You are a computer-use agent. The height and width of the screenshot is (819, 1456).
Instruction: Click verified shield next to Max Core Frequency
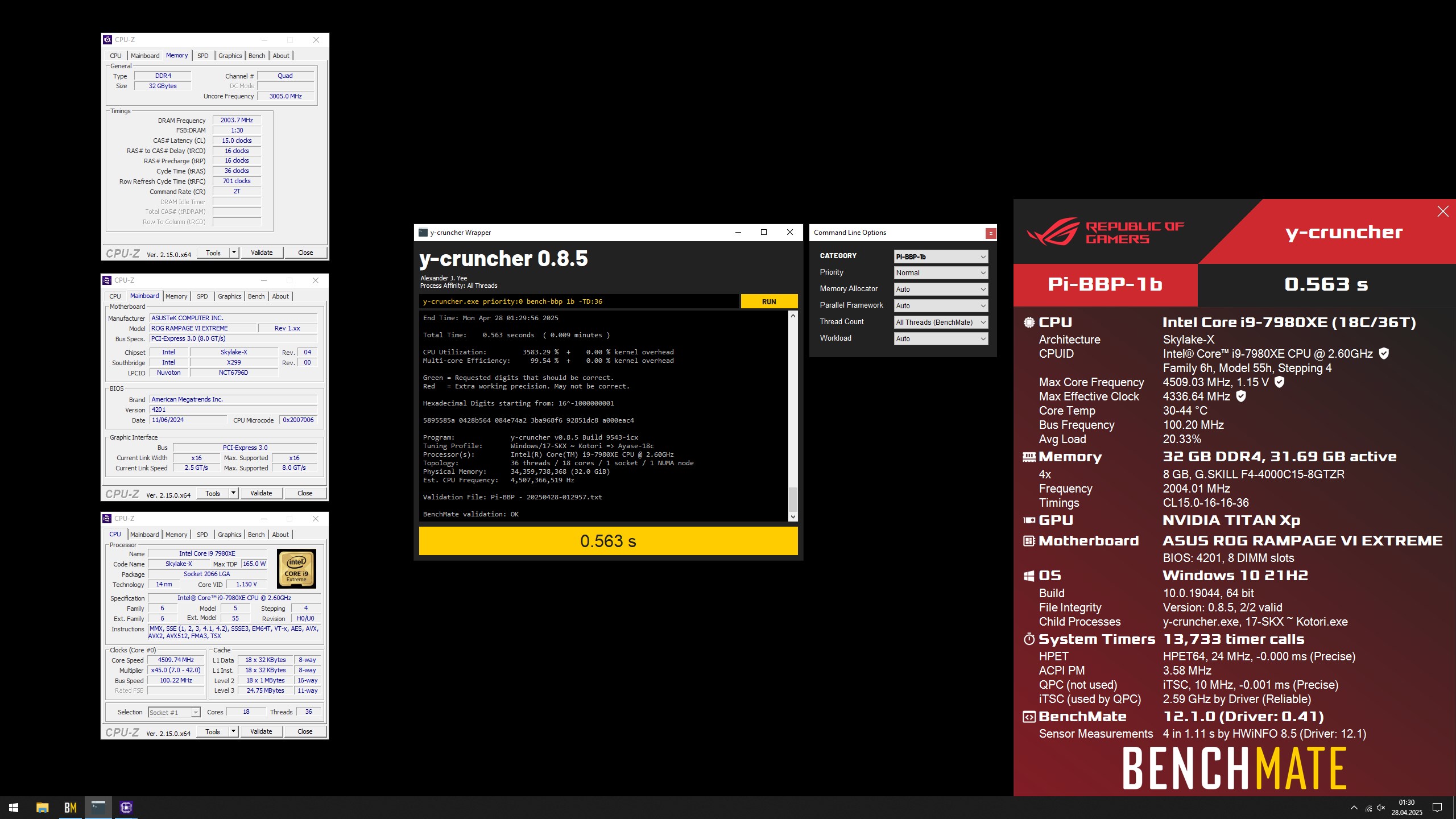pos(1279,382)
